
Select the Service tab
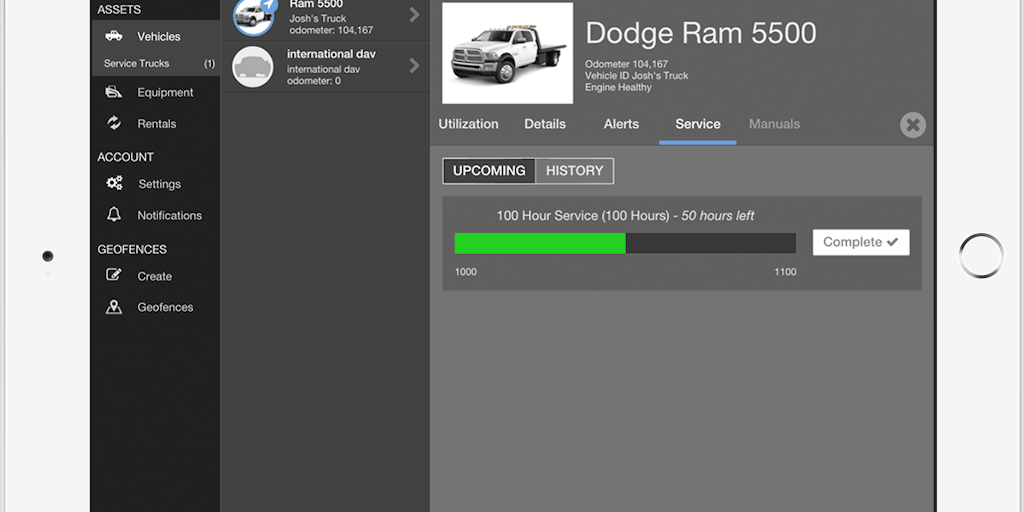[697, 124]
